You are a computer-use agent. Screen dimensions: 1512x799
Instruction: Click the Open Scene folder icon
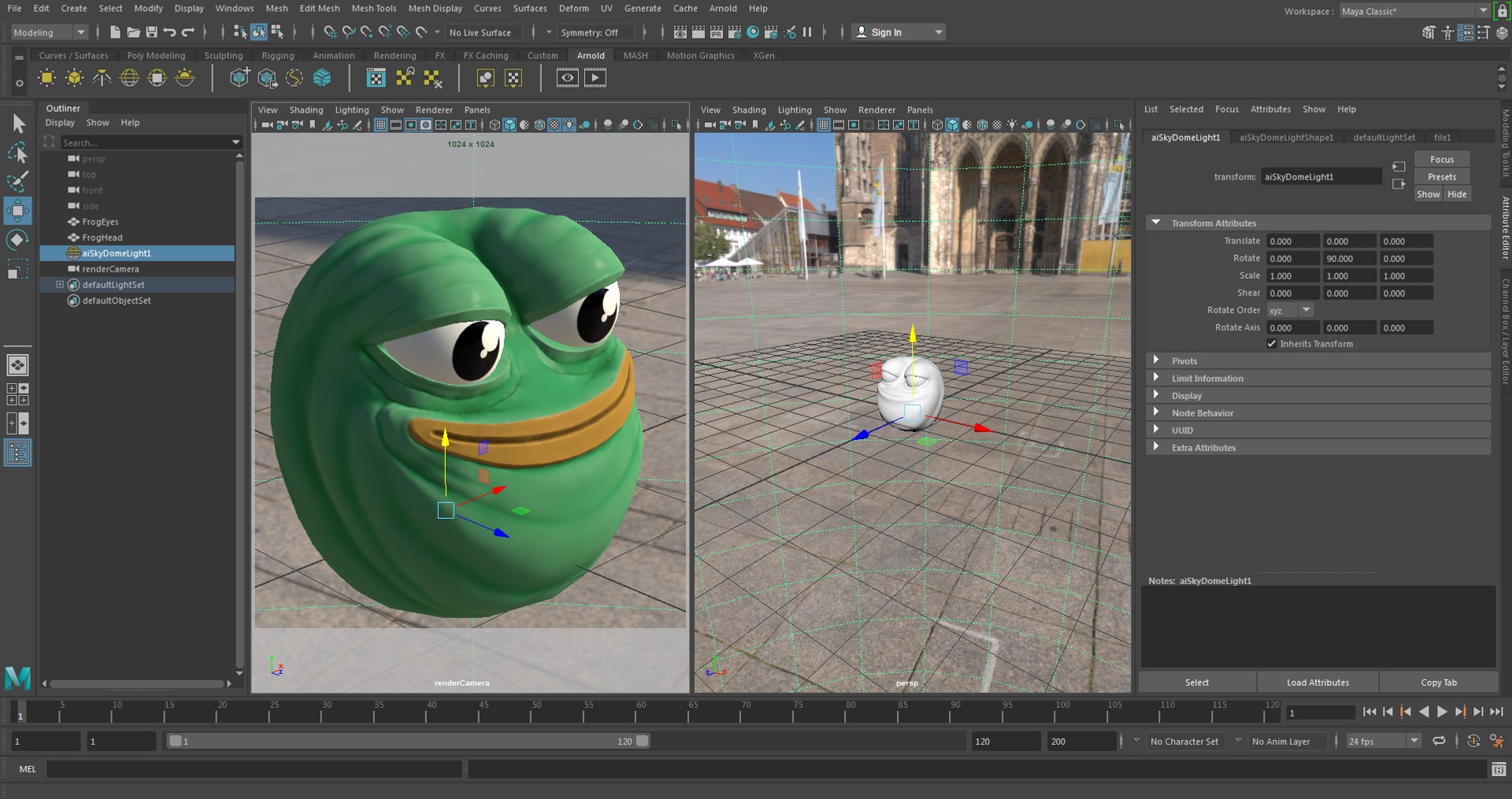tap(134, 32)
